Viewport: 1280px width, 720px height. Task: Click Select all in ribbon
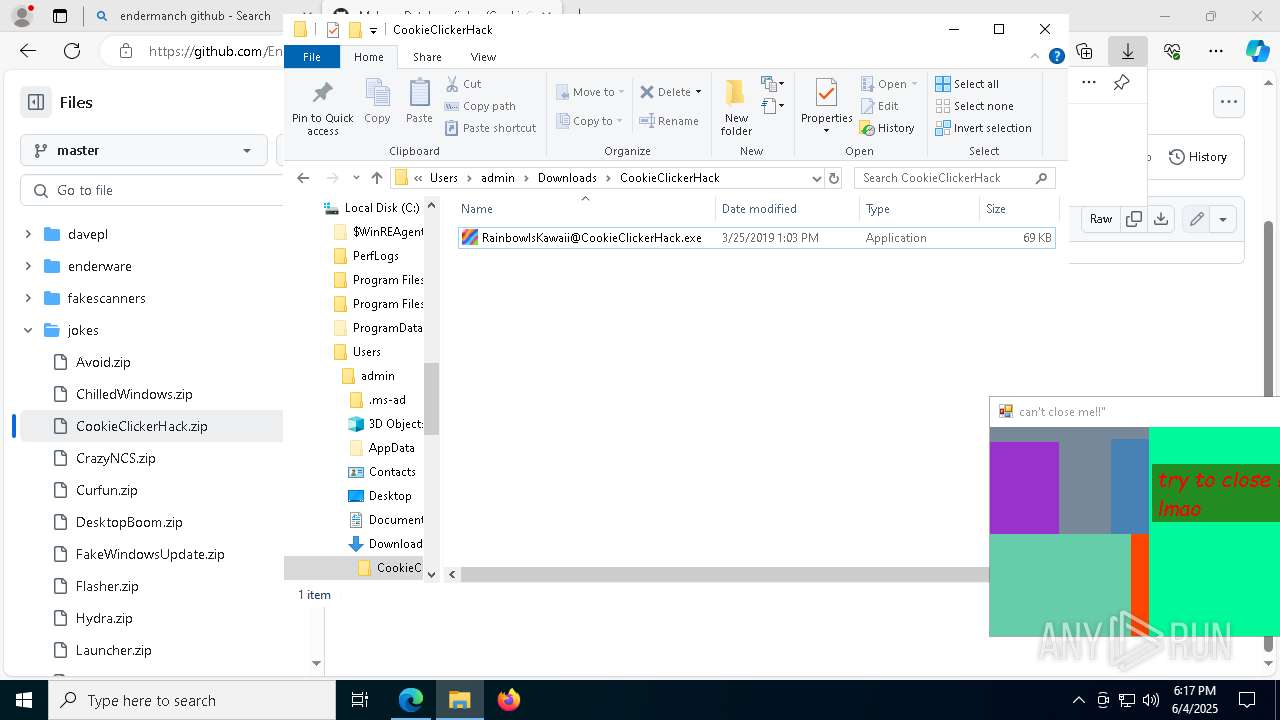coord(967,84)
